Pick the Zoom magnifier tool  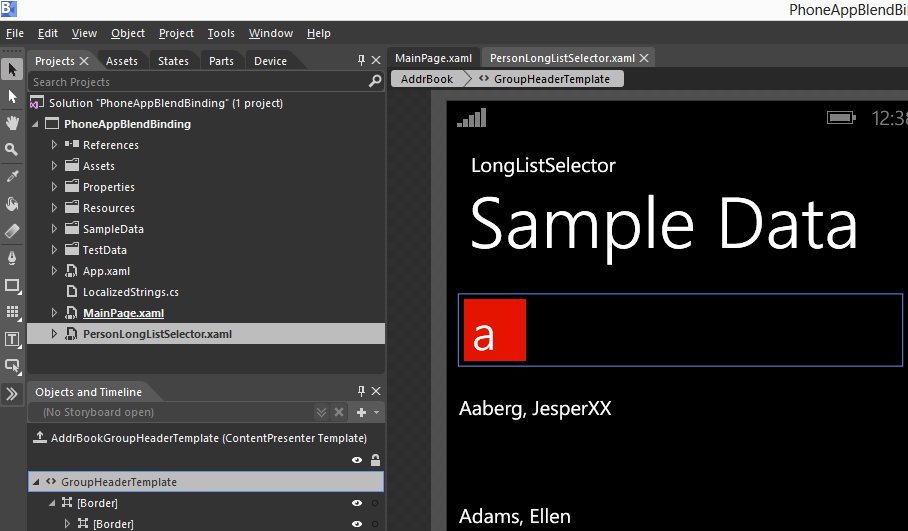[x=12, y=149]
